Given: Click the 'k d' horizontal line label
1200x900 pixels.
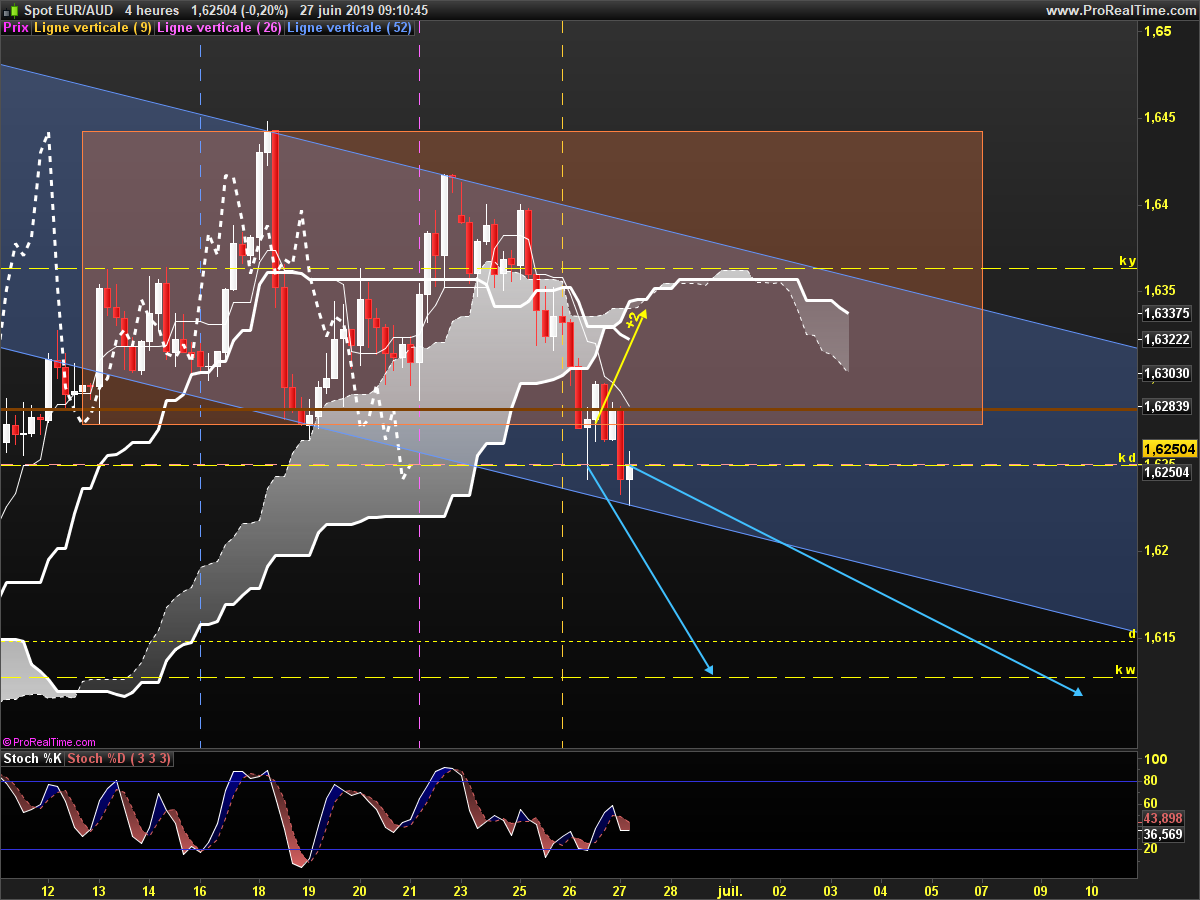Looking at the screenshot, I should click(1127, 458).
